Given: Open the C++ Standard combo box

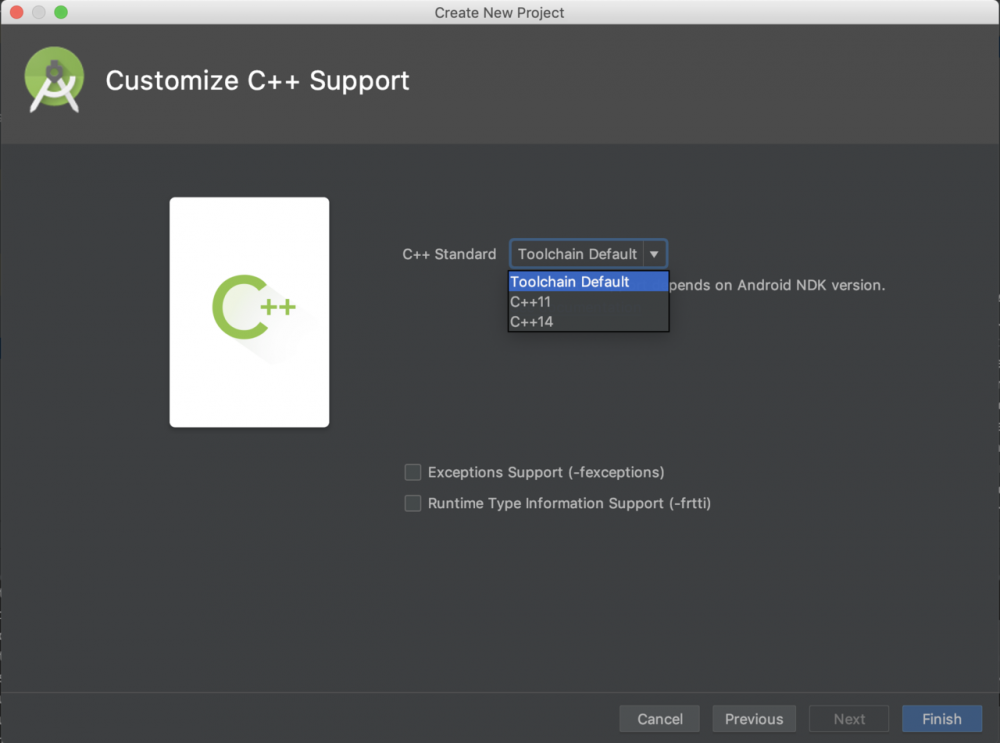Looking at the screenshot, I should click(588, 254).
